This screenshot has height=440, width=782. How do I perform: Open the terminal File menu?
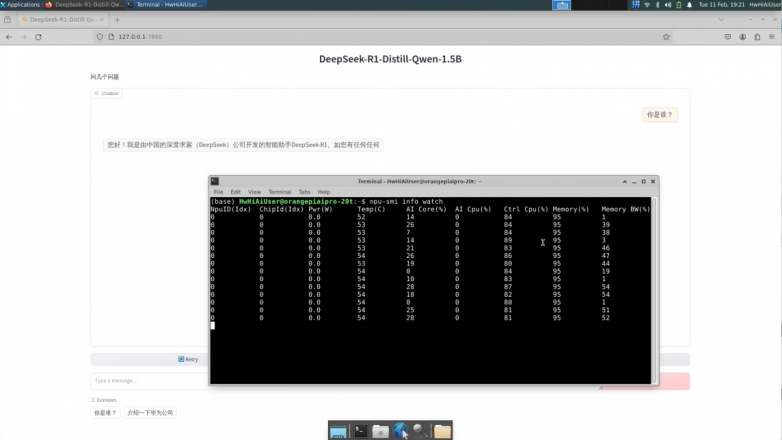(218, 192)
